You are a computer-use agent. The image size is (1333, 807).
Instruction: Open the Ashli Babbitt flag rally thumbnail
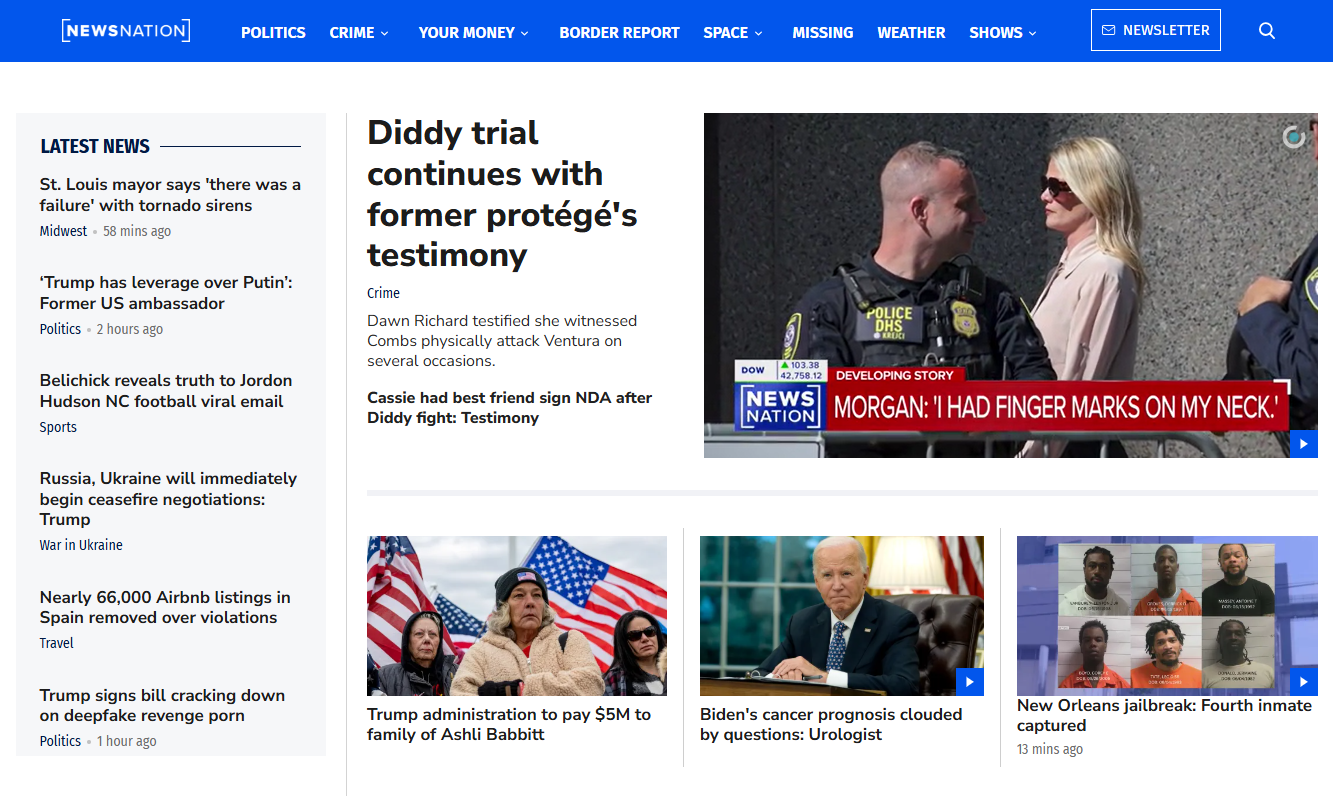(x=517, y=616)
